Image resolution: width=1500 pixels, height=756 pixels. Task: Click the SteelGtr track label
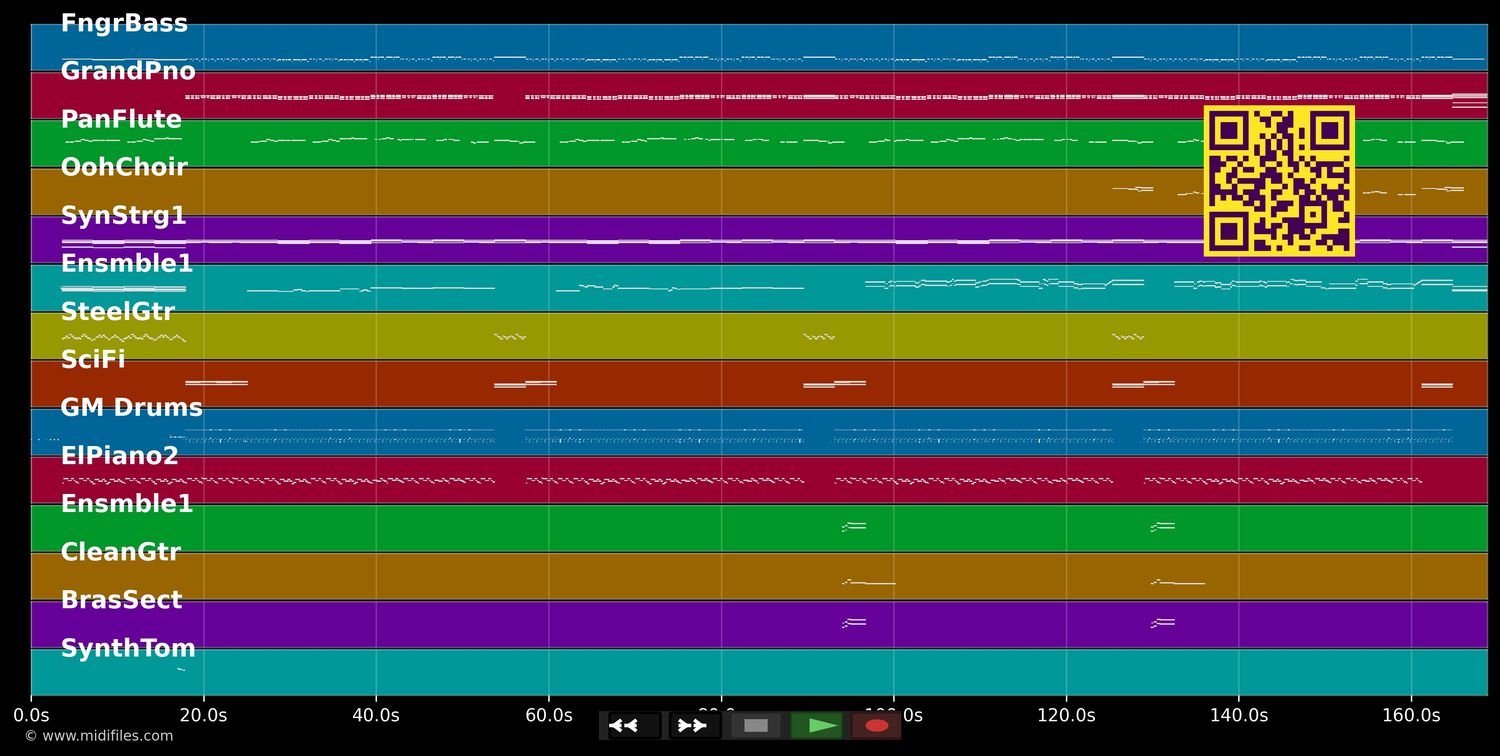118,312
